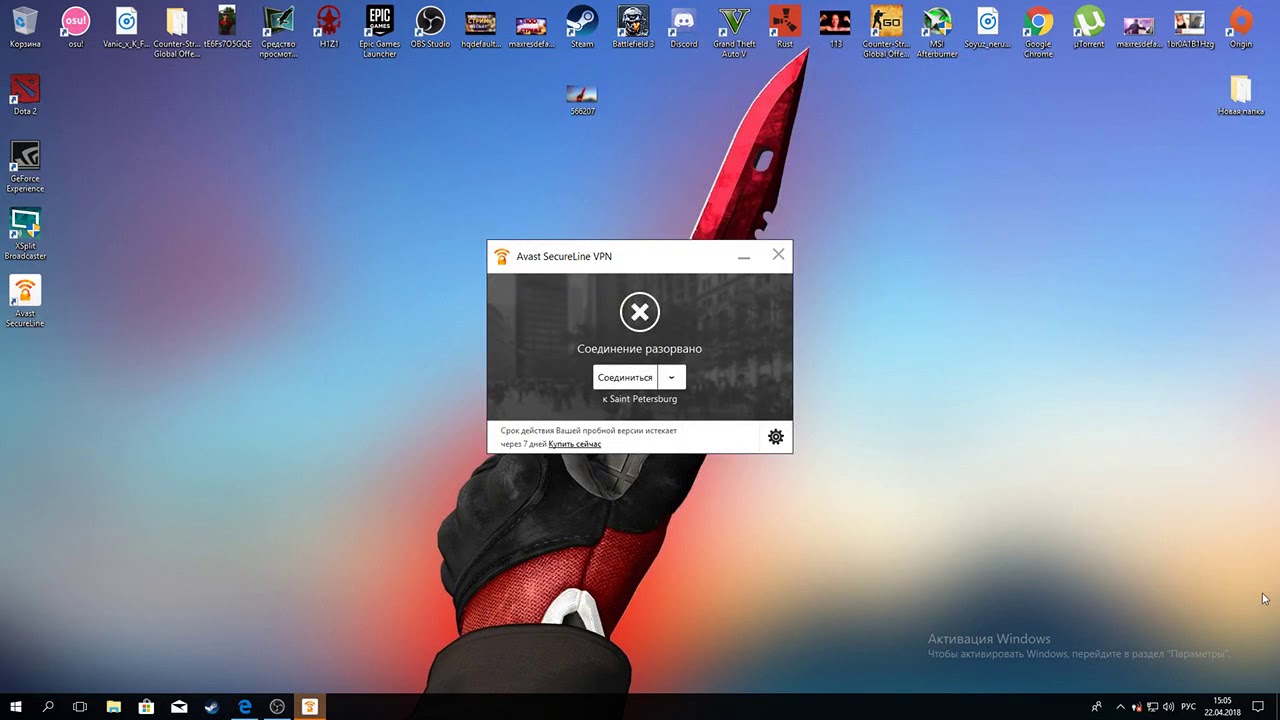Screen dimensions: 1280x720
Task: Select the Google Chrome desktop shortcut
Action: click(1039, 32)
